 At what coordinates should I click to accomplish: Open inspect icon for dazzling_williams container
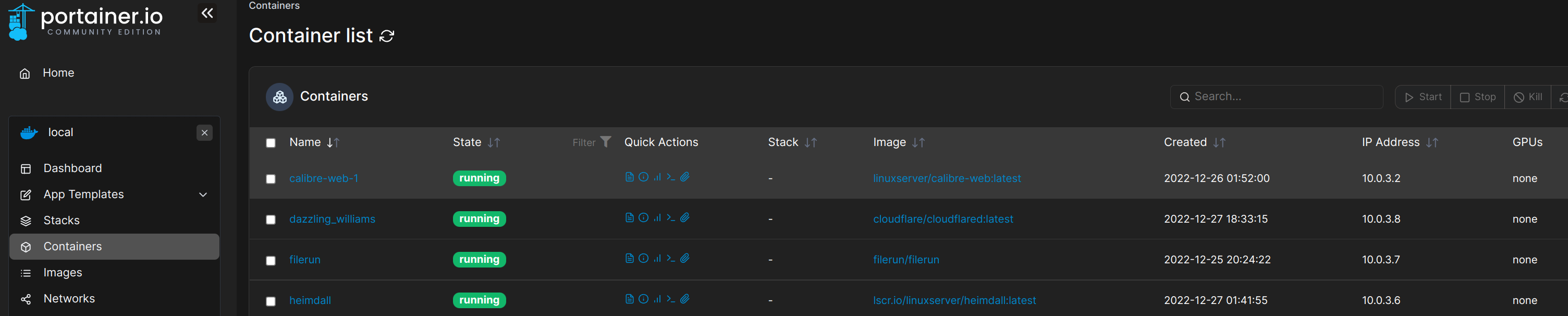643,218
